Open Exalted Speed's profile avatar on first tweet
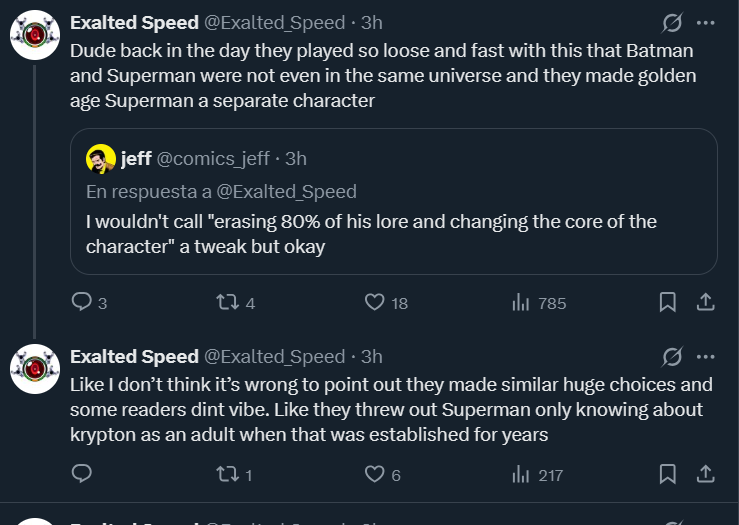739x525 pixels. pos(35,35)
